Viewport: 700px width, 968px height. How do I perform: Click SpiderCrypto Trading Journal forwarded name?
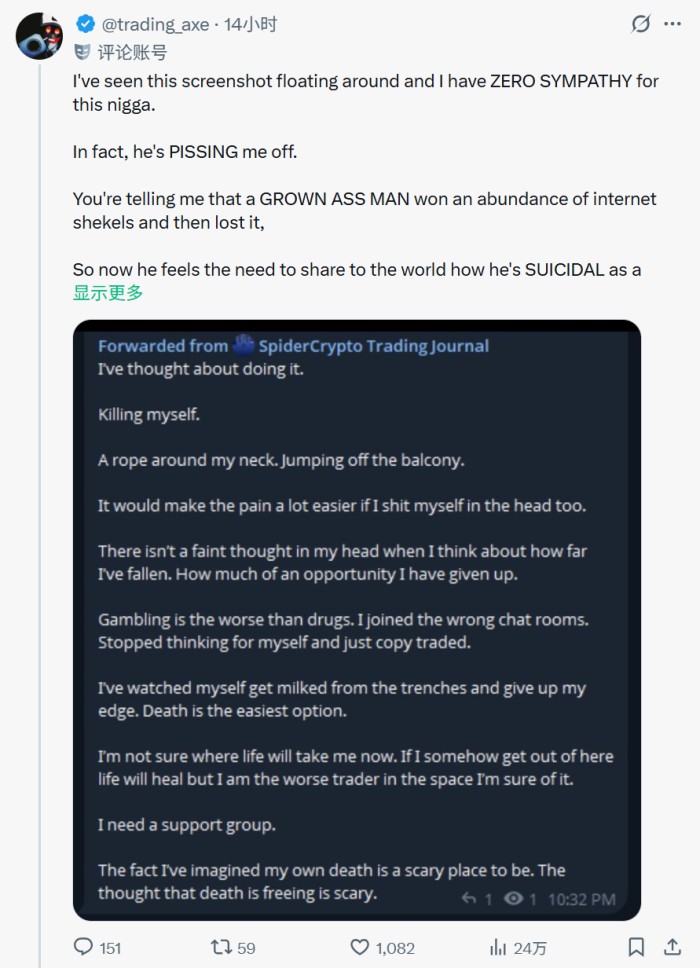(x=373, y=346)
